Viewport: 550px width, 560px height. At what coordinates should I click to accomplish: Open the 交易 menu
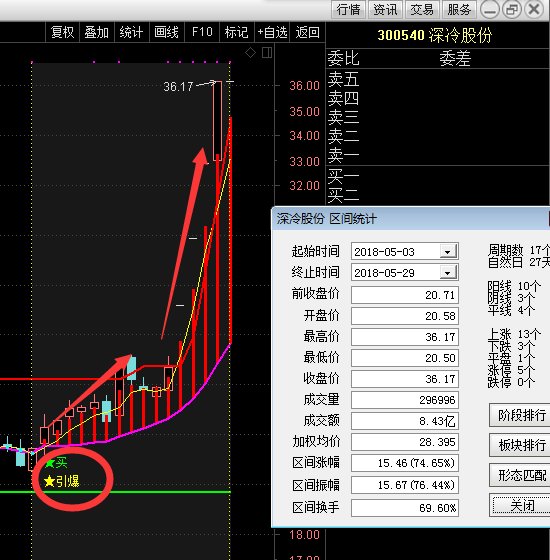click(422, 10)
